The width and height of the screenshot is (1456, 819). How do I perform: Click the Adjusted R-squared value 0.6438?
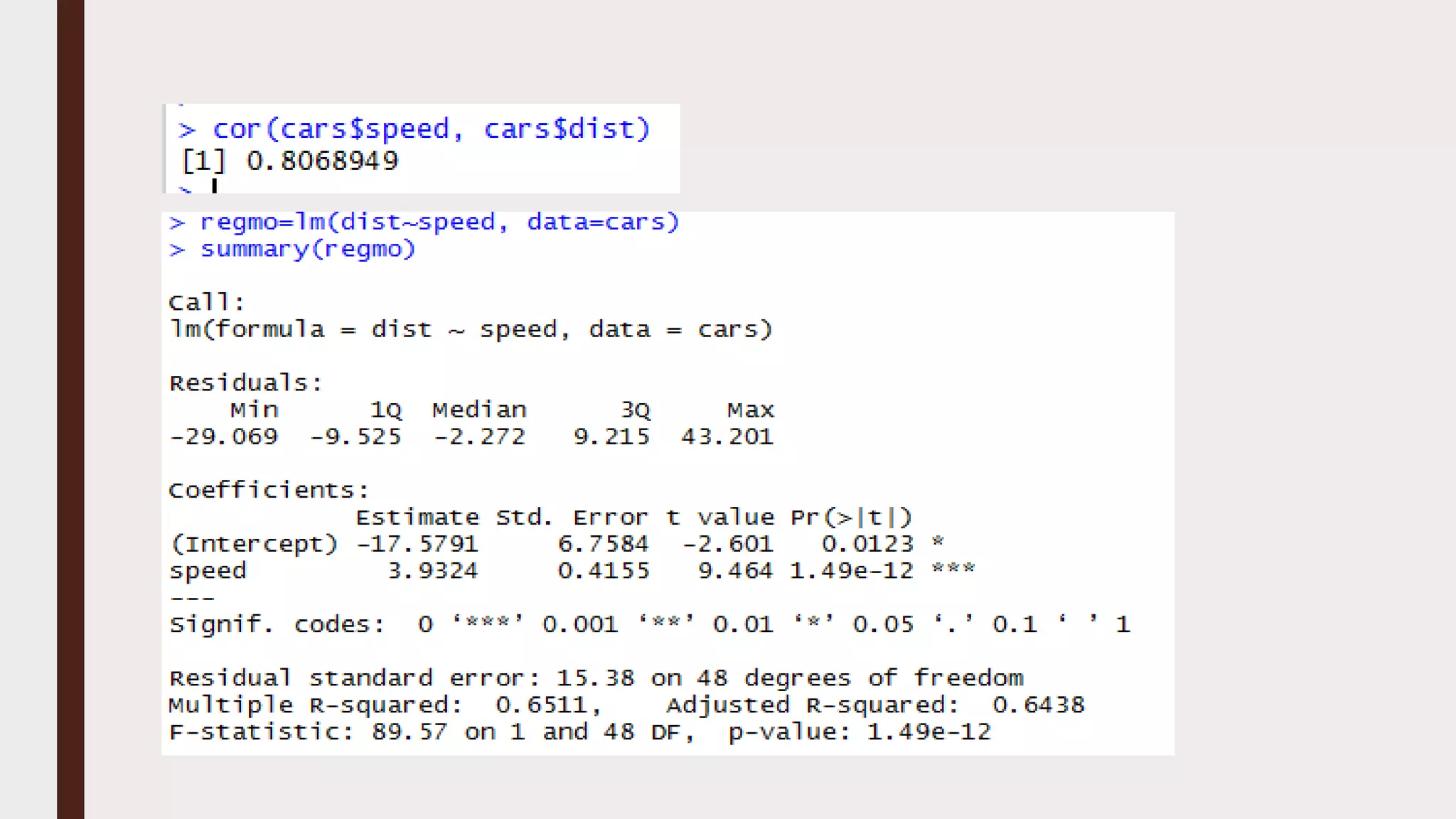(x=1038, y=705)
